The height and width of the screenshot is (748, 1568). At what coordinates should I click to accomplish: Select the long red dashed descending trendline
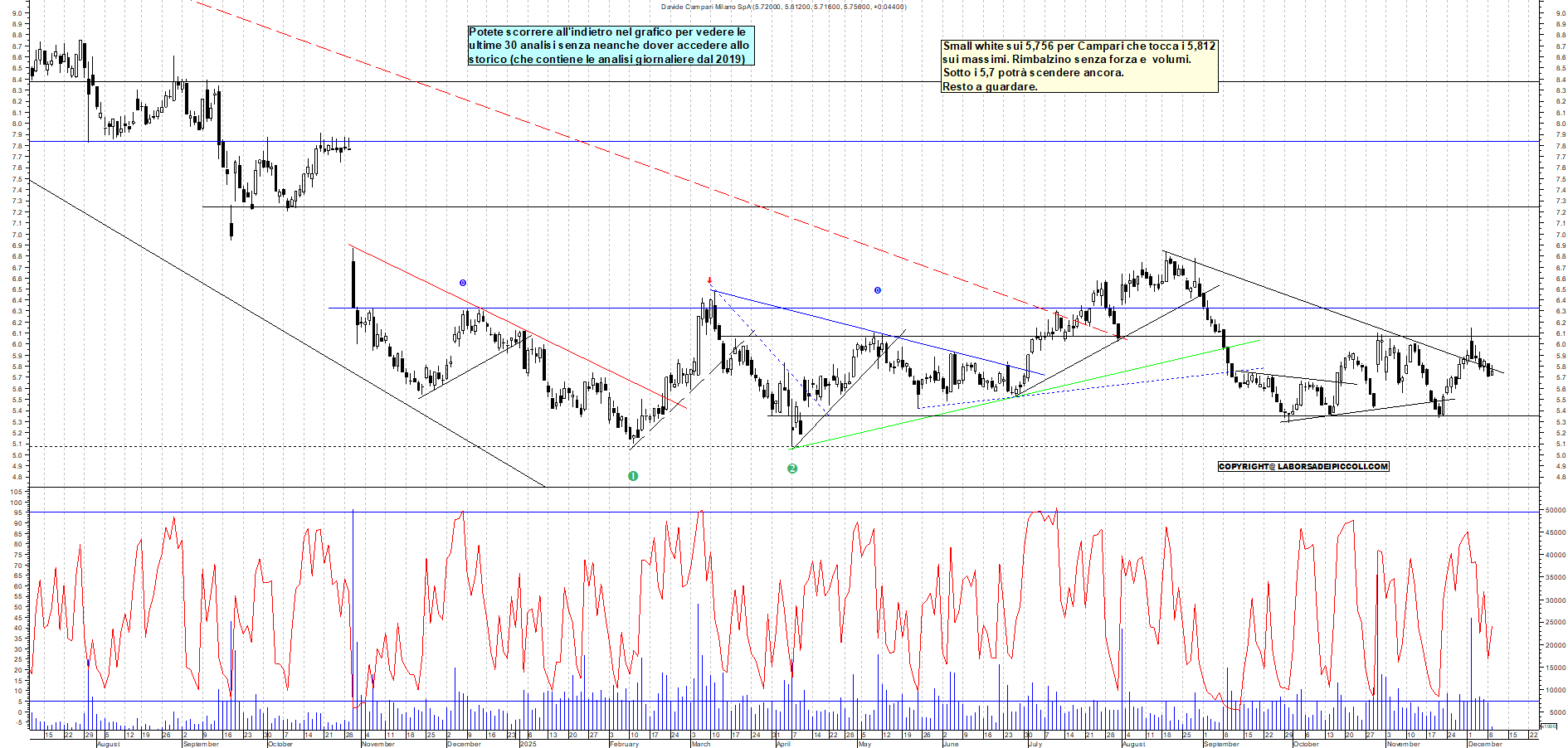click(581, 142)
